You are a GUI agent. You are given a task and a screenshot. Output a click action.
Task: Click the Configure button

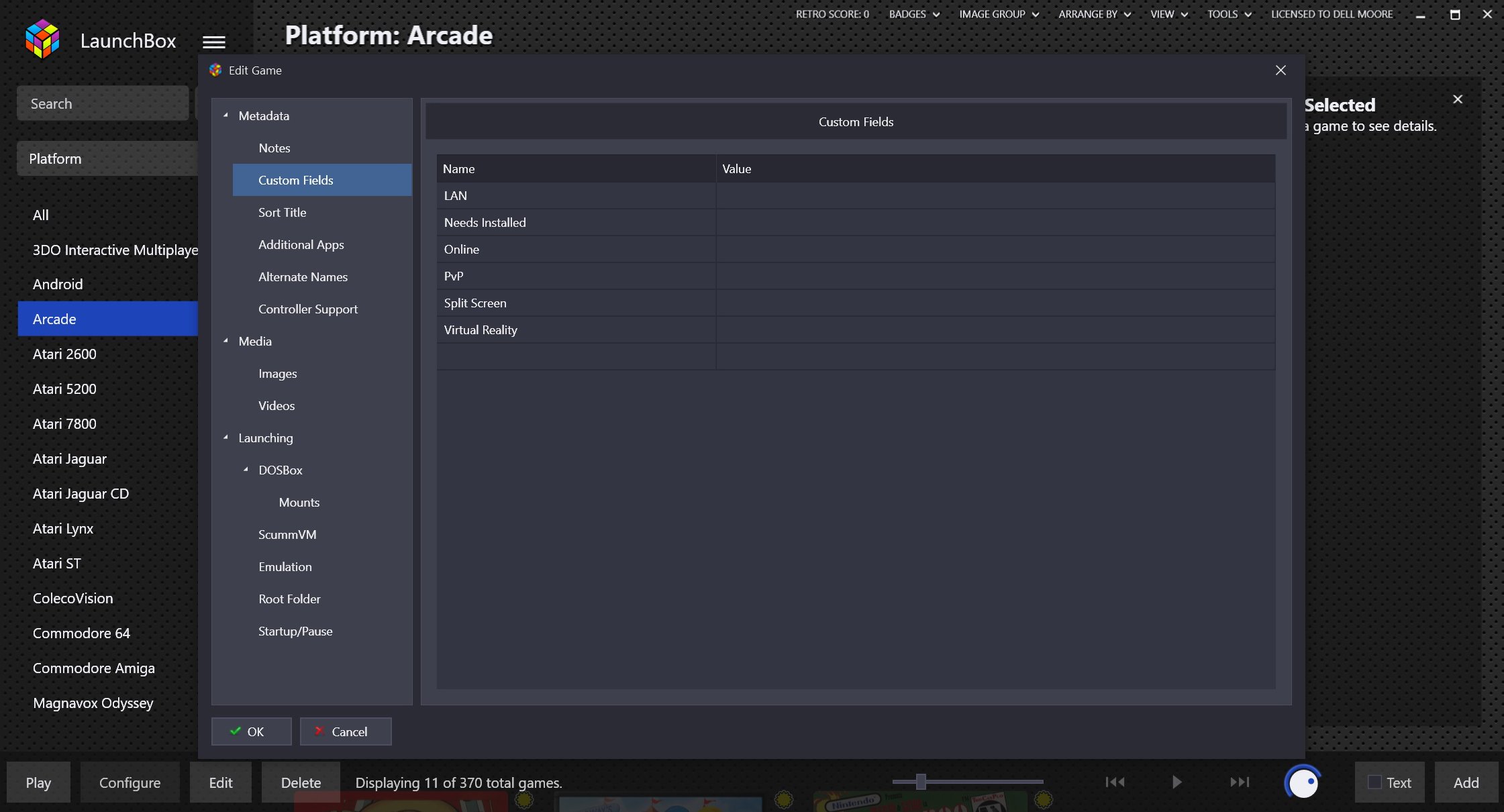pos(130,782)
